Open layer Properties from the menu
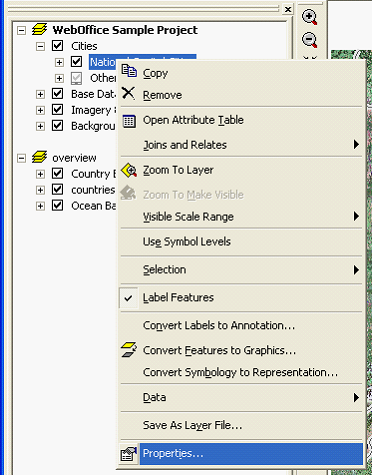This screenshot has height=475, width=372. coord(241,454)
